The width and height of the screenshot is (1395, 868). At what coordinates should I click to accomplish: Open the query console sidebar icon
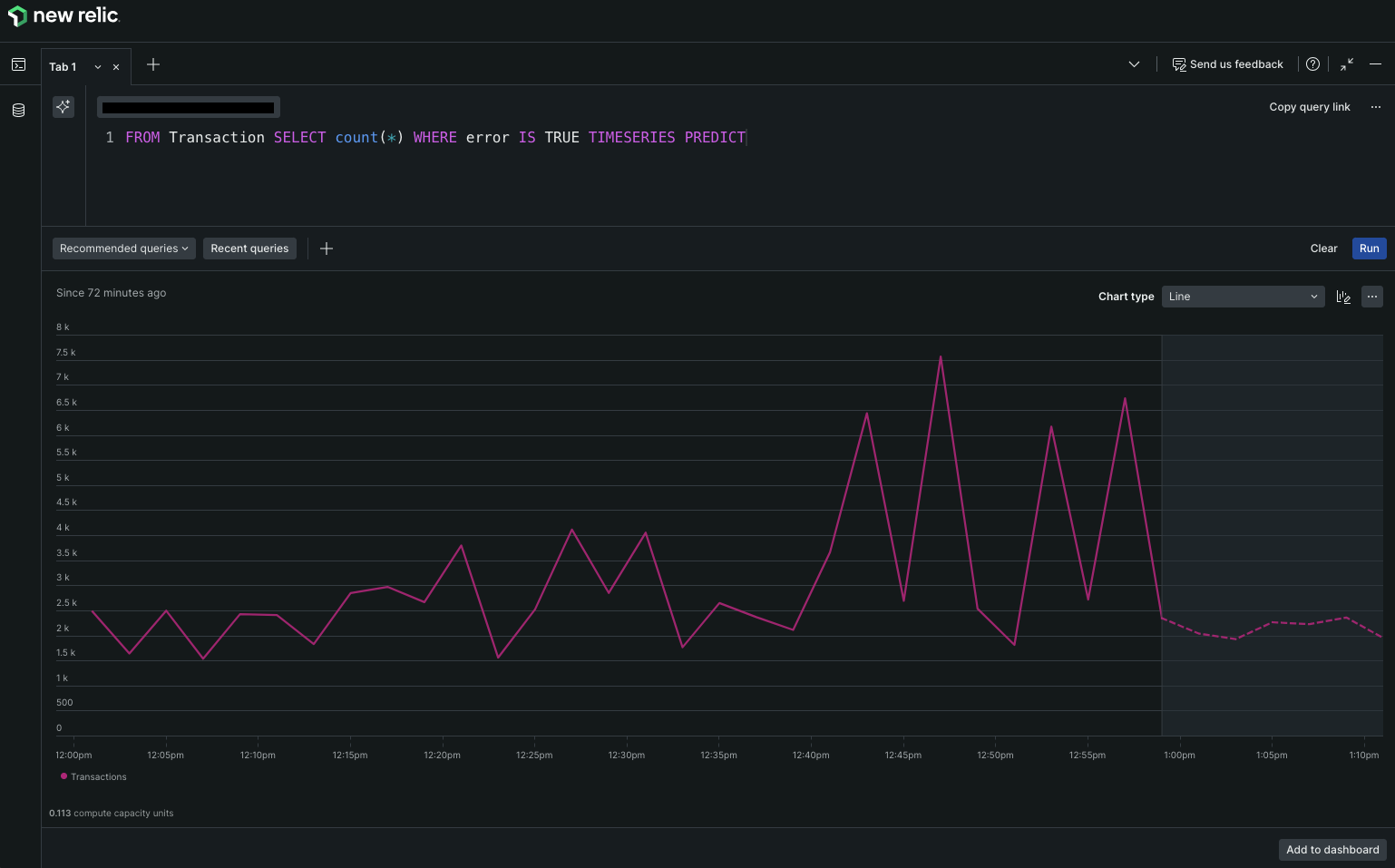[x=18, y=64]
